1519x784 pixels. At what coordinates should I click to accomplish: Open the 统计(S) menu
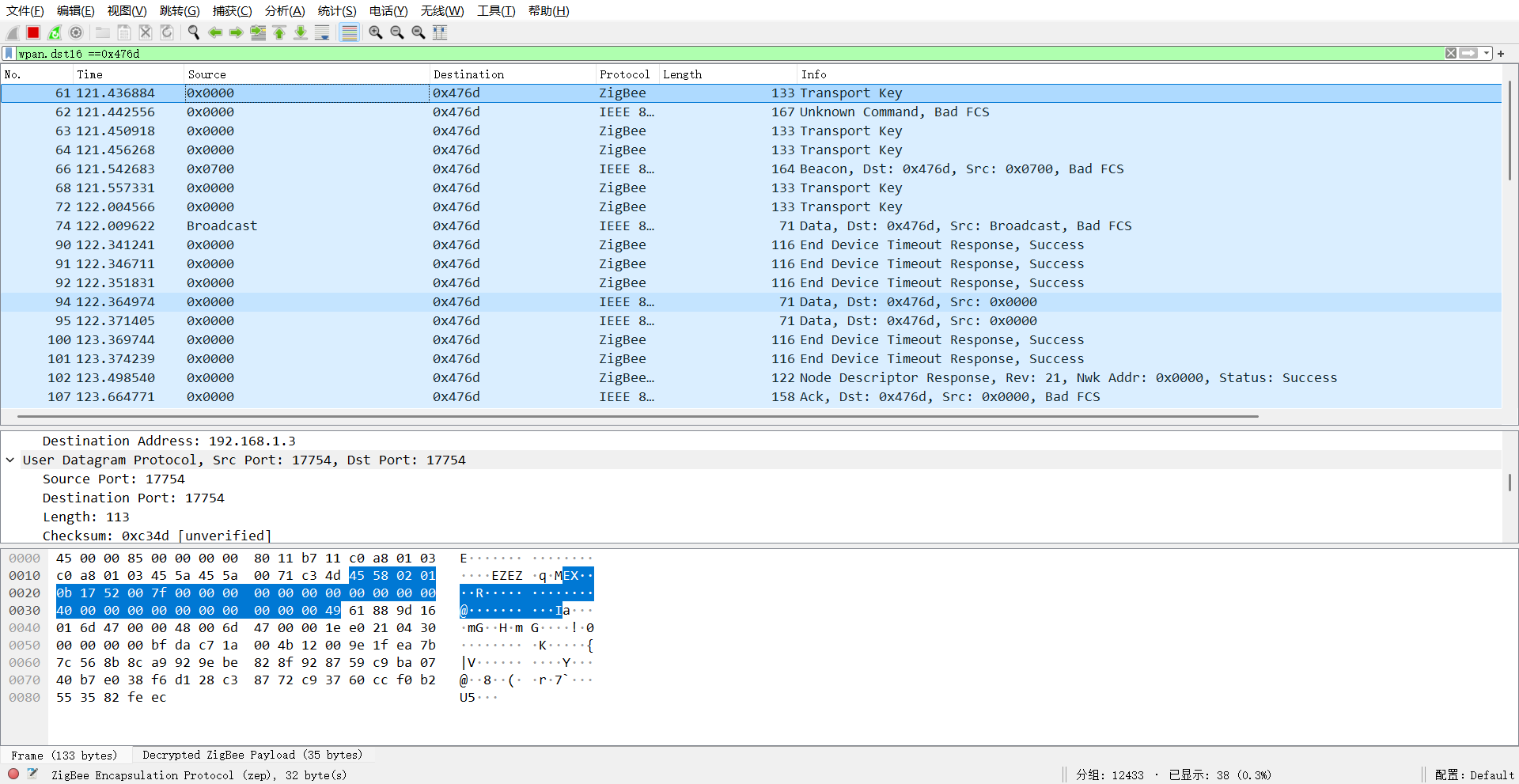(337, 10)
